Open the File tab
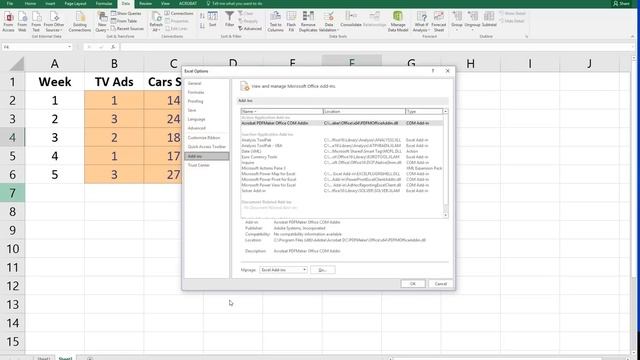 coord(9,4)
